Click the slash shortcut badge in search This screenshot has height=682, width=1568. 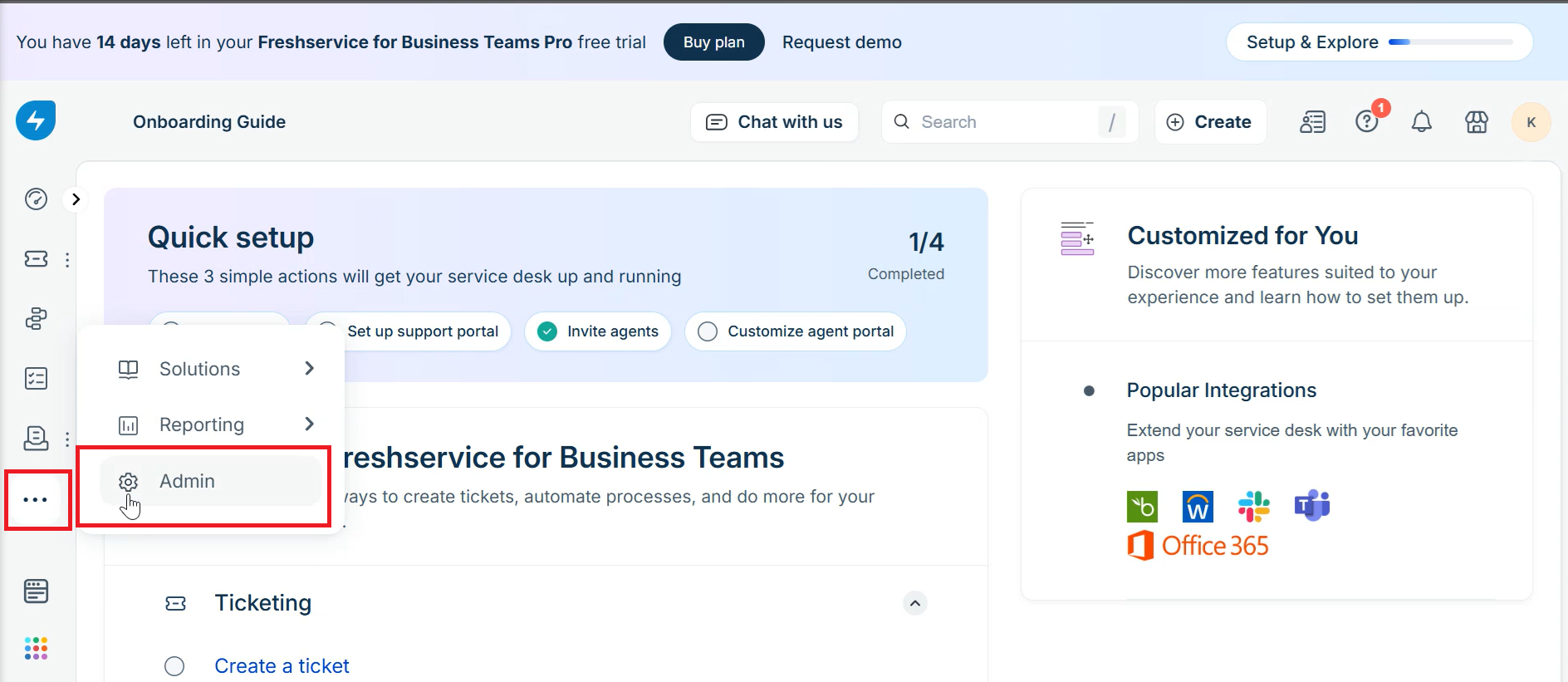click(1111, 122)
